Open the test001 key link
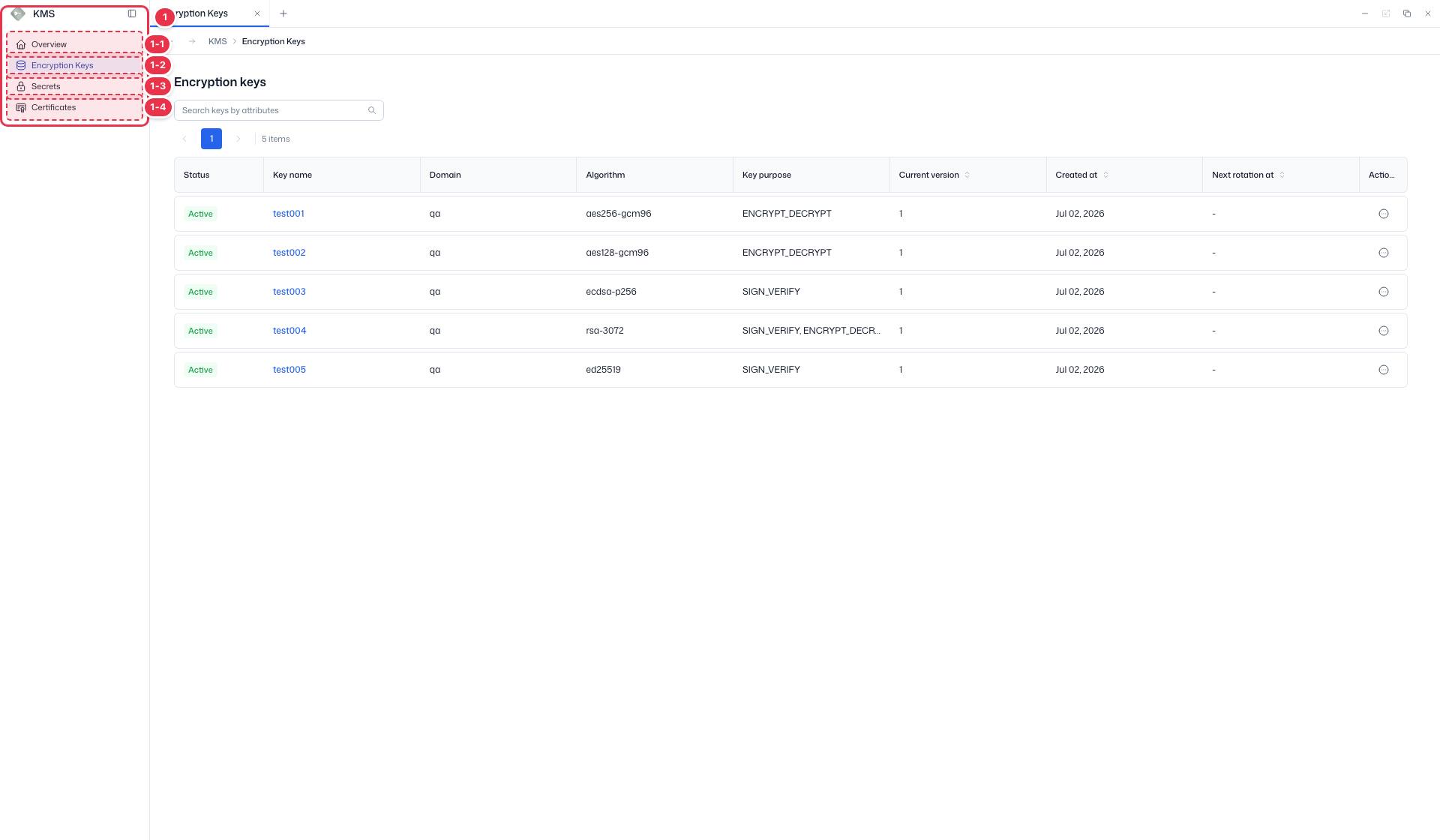1440x840 pixels. point(289,214)
